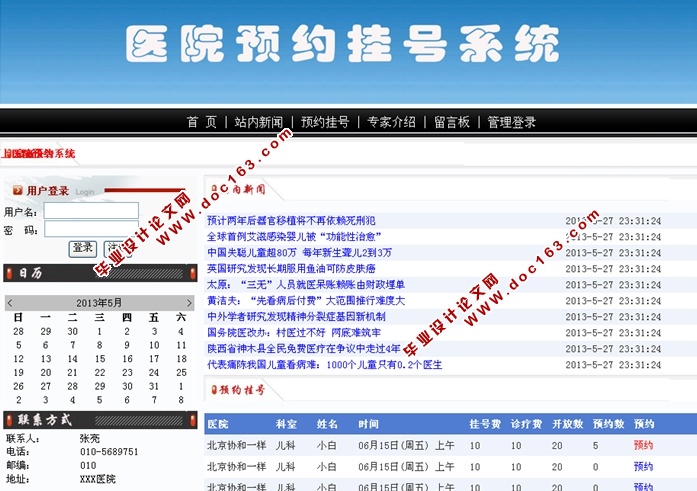697x491 pixels.
Task: Click the 登录 button
Action: click(x=83, y=248)
